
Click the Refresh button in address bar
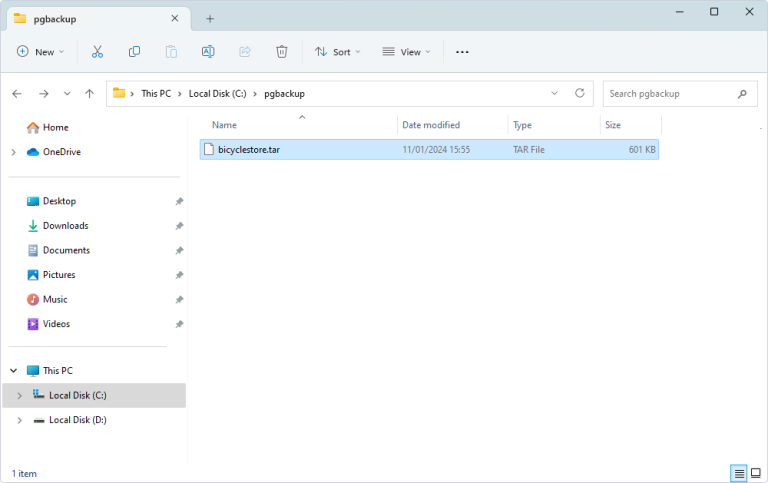pyautogui.click(x=579, y=93)
